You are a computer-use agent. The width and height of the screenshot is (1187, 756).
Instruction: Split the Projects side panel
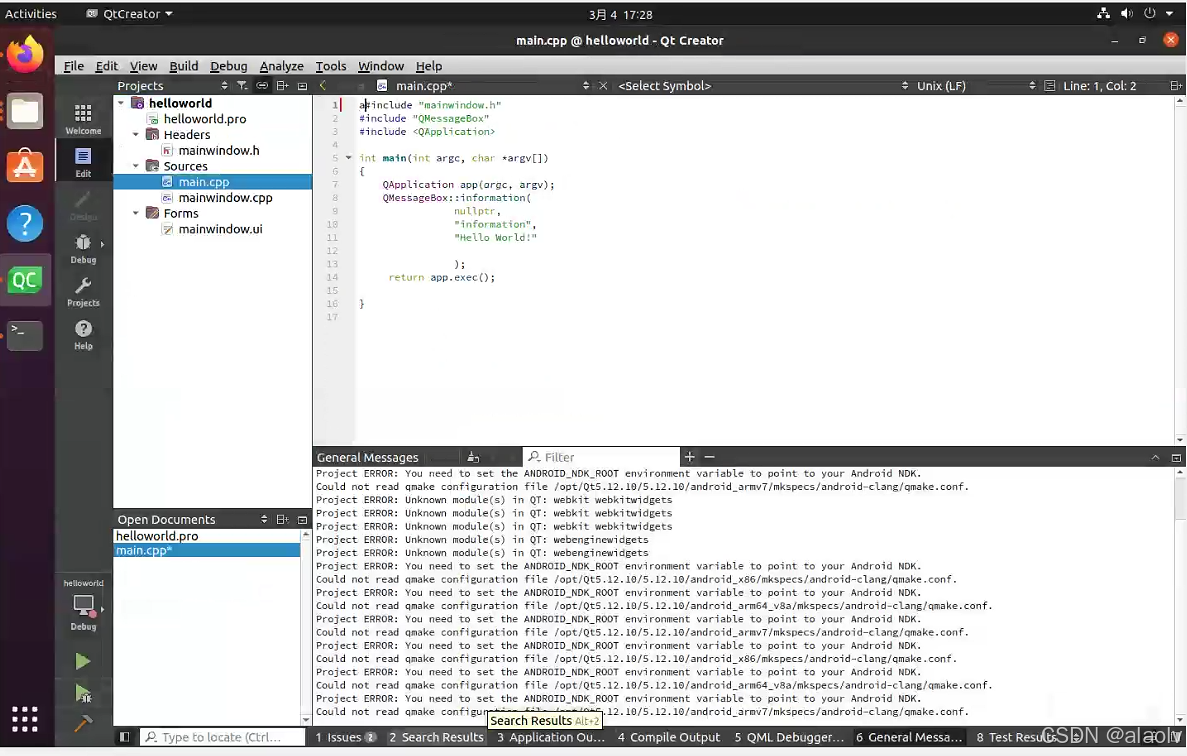pos(282,86)
